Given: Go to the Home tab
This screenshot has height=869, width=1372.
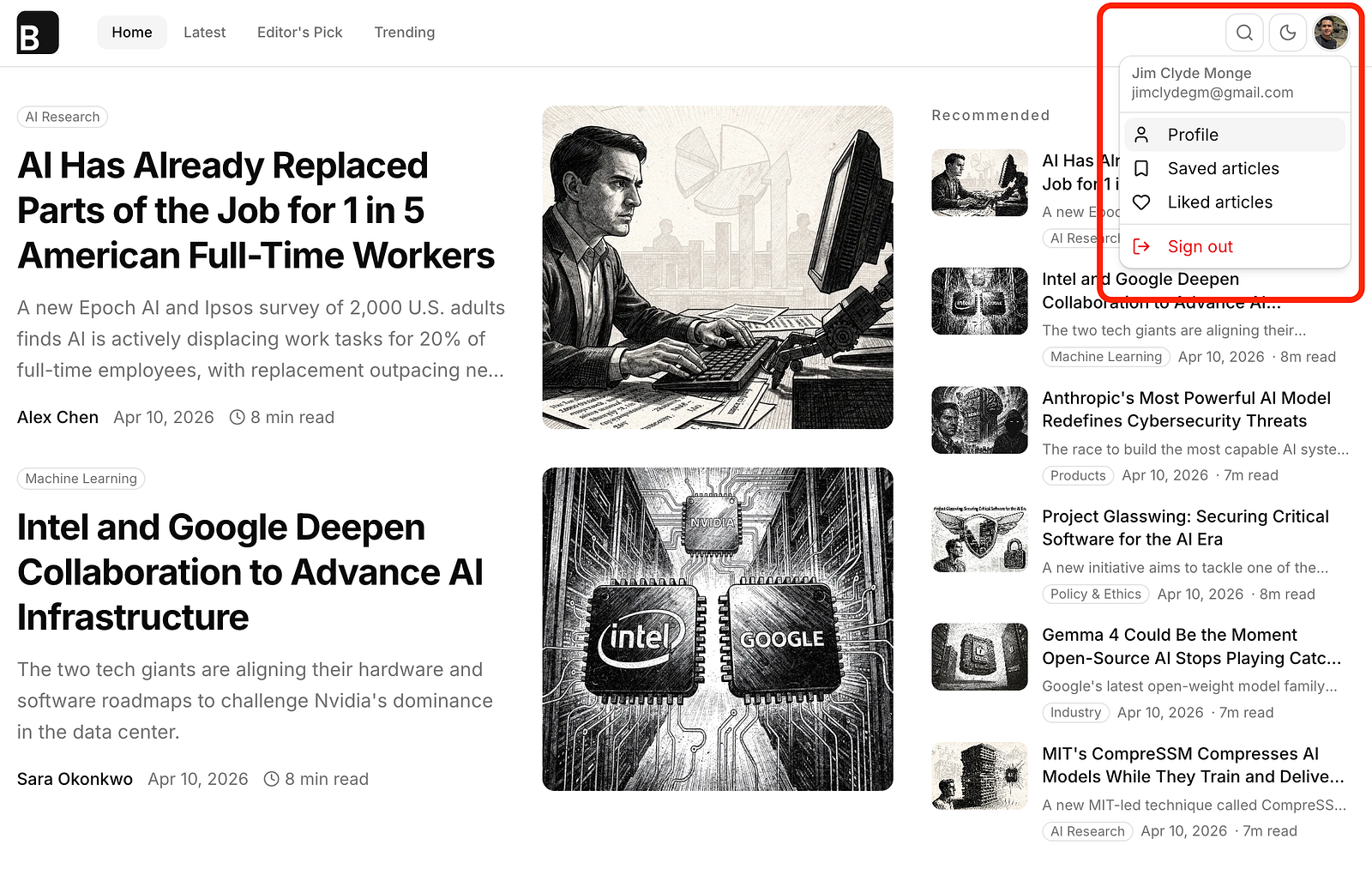Looking at the screenshot, I should tap(132, 33).
